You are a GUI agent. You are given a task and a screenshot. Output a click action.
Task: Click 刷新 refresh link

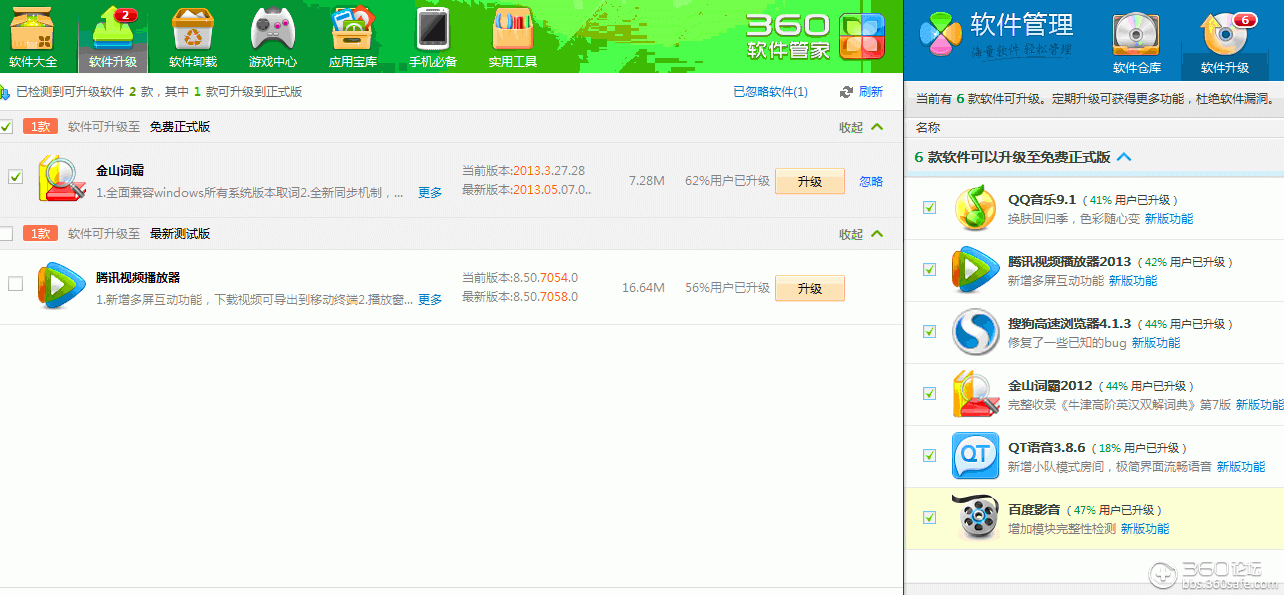(x=871, y=92)
